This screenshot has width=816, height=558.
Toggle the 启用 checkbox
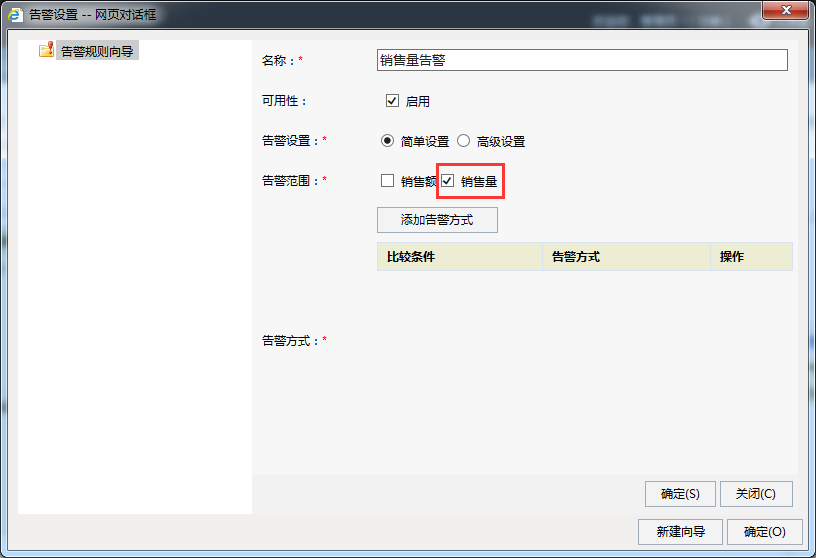392,101
